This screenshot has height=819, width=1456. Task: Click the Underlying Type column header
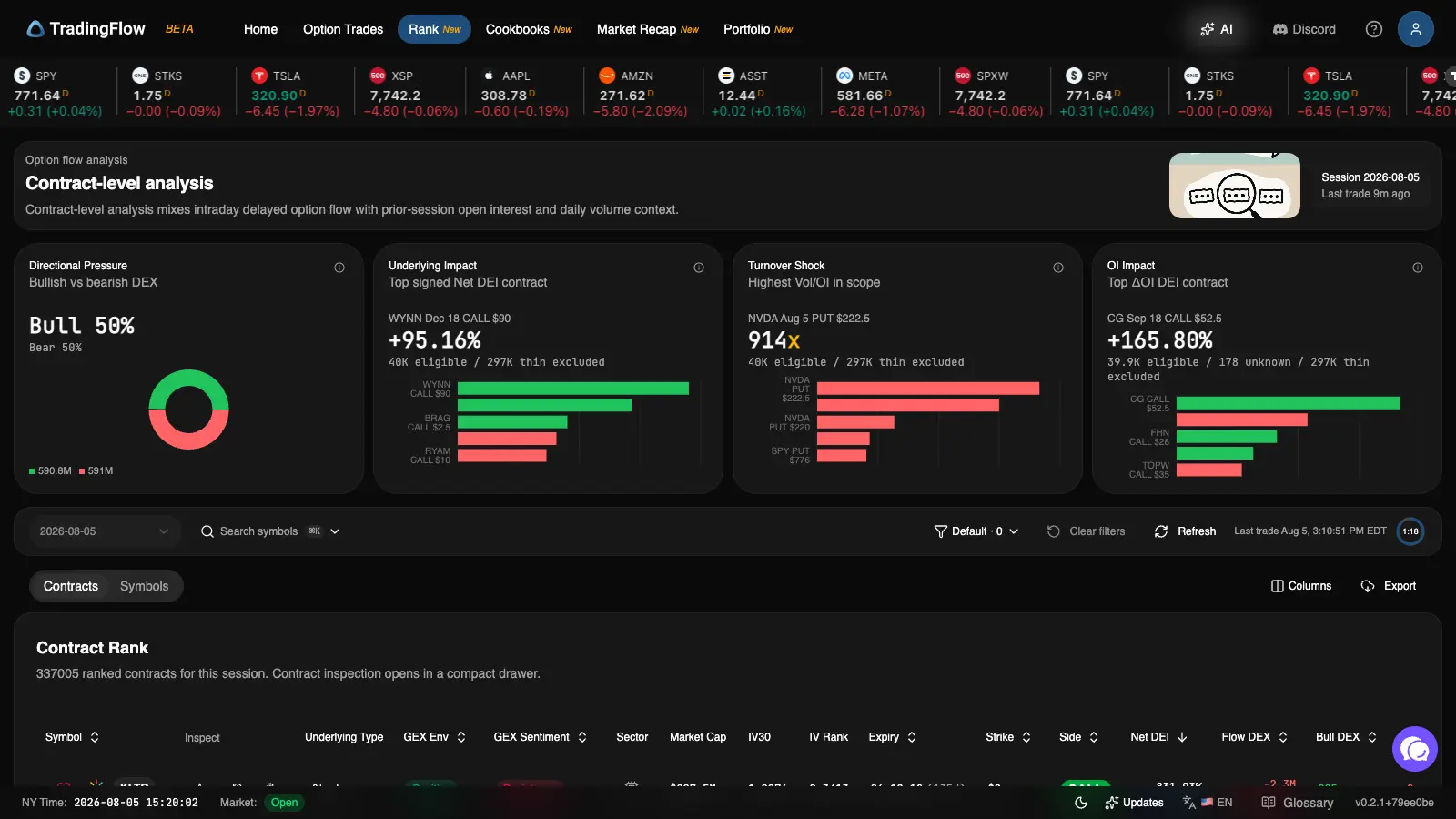click(x=344, y=737)
